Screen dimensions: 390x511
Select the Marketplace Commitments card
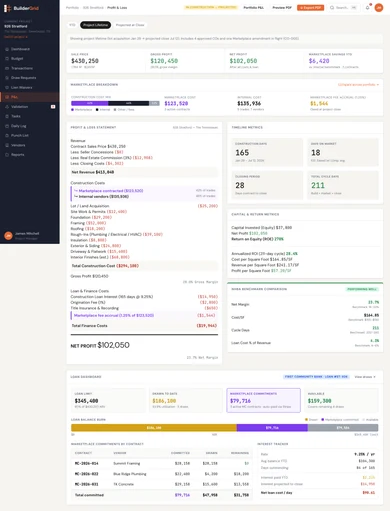263,400
